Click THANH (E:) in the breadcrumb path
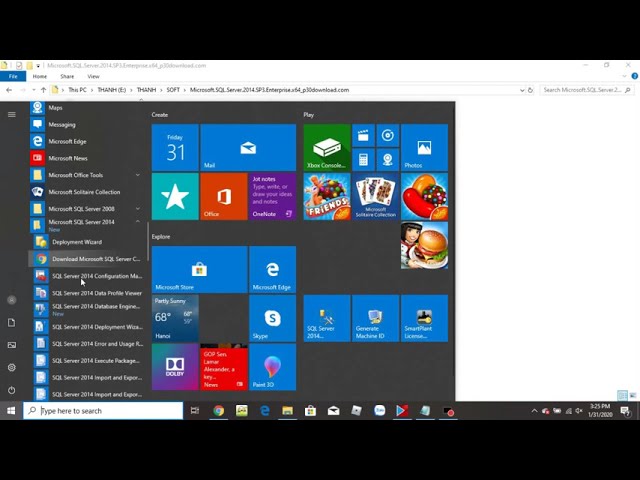The width and height of the screenshot is (640, 480). pyautogui.click(x=111, y=90)
